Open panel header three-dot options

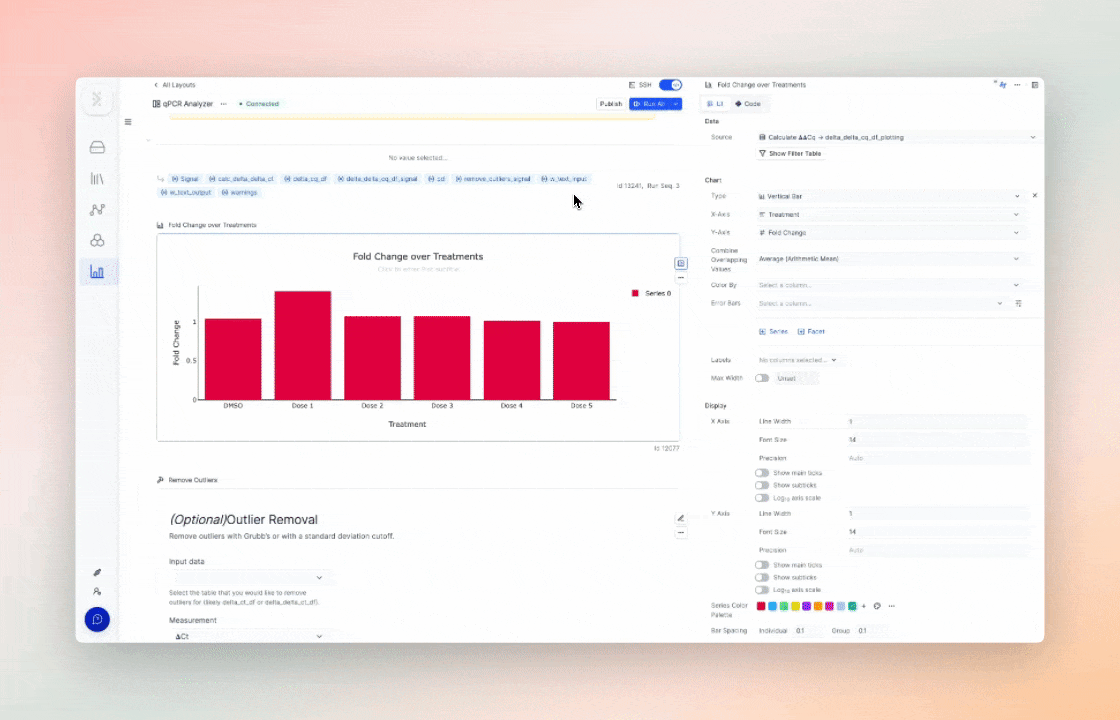pos(1017,85)
